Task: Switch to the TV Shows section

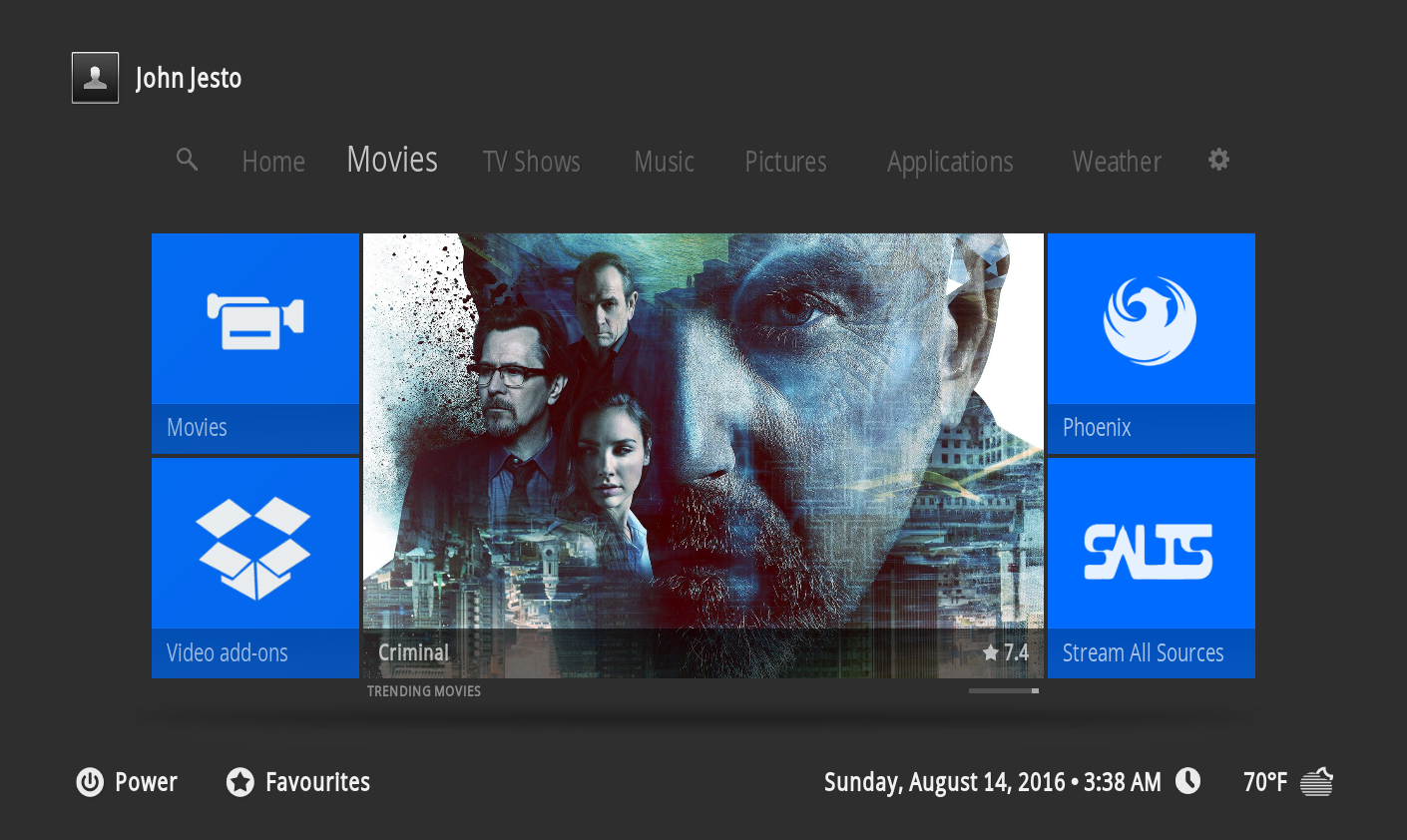Action: 532,162
